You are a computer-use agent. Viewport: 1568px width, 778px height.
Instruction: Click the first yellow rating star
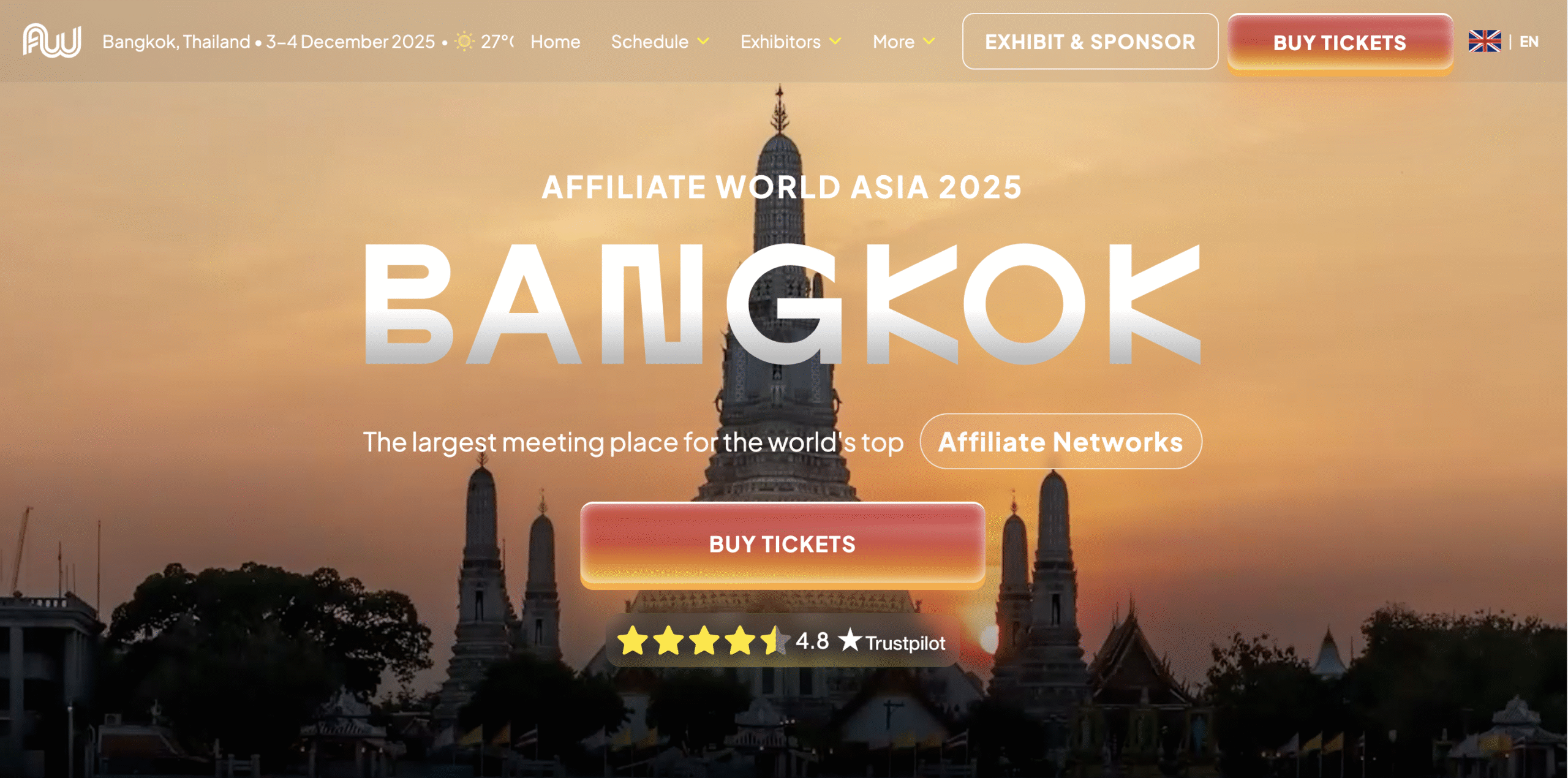point(633,641)
